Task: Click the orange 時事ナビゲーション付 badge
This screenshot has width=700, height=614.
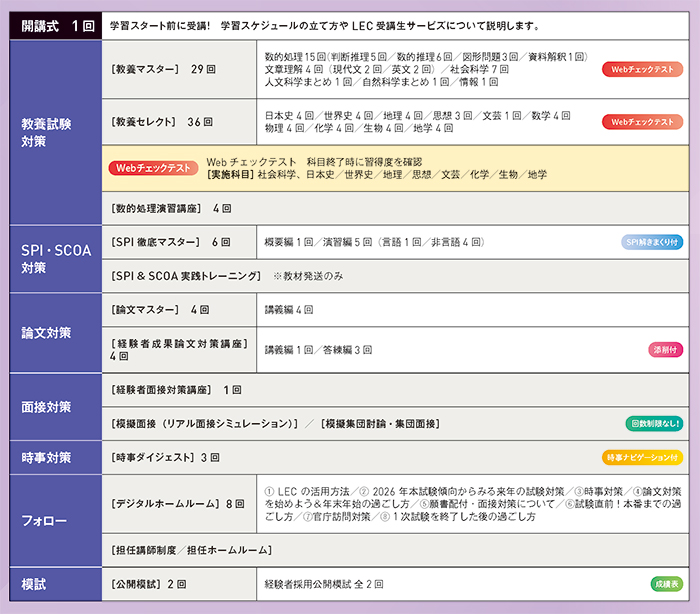Action: [x=643, y=457]
